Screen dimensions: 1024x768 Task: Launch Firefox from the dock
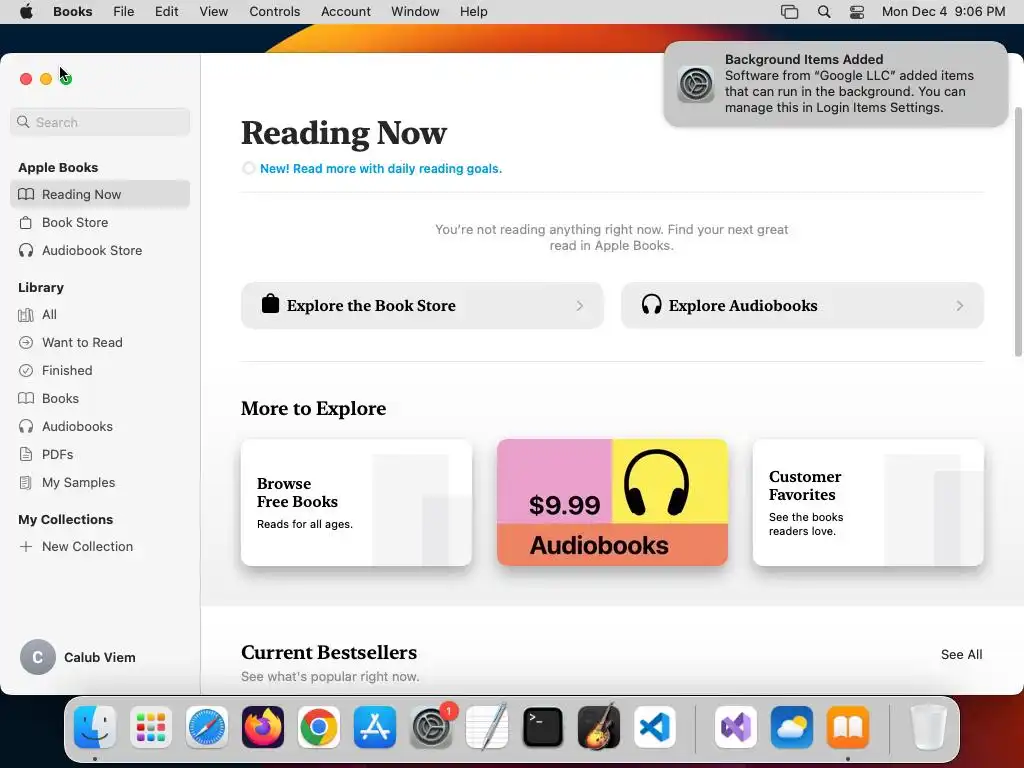tap(263, 727)
